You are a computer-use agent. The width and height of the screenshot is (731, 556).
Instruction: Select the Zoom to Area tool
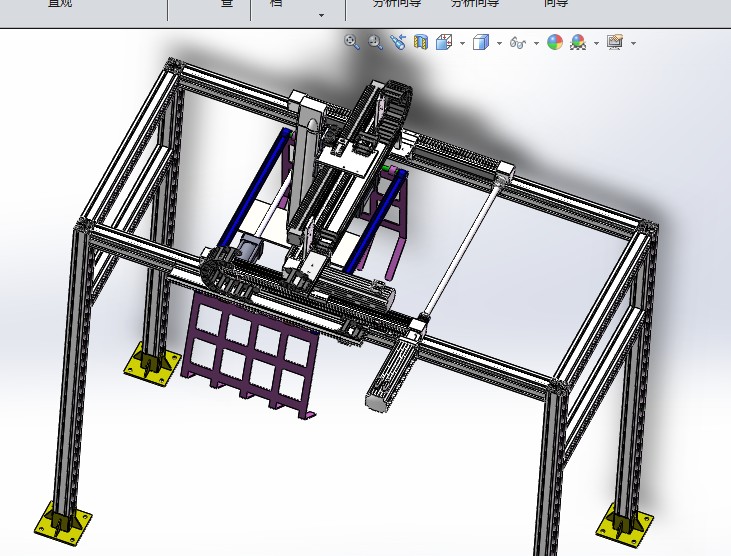tap(375, 42)
